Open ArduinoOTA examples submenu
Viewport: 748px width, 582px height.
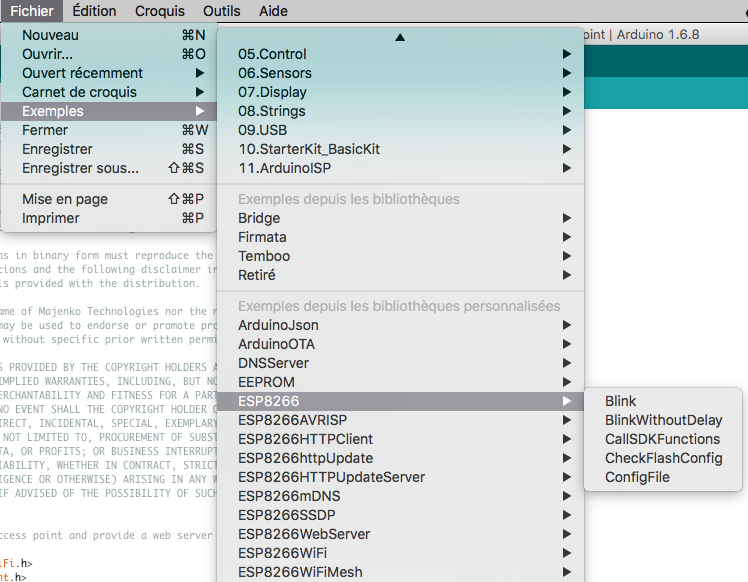(400, 344)
